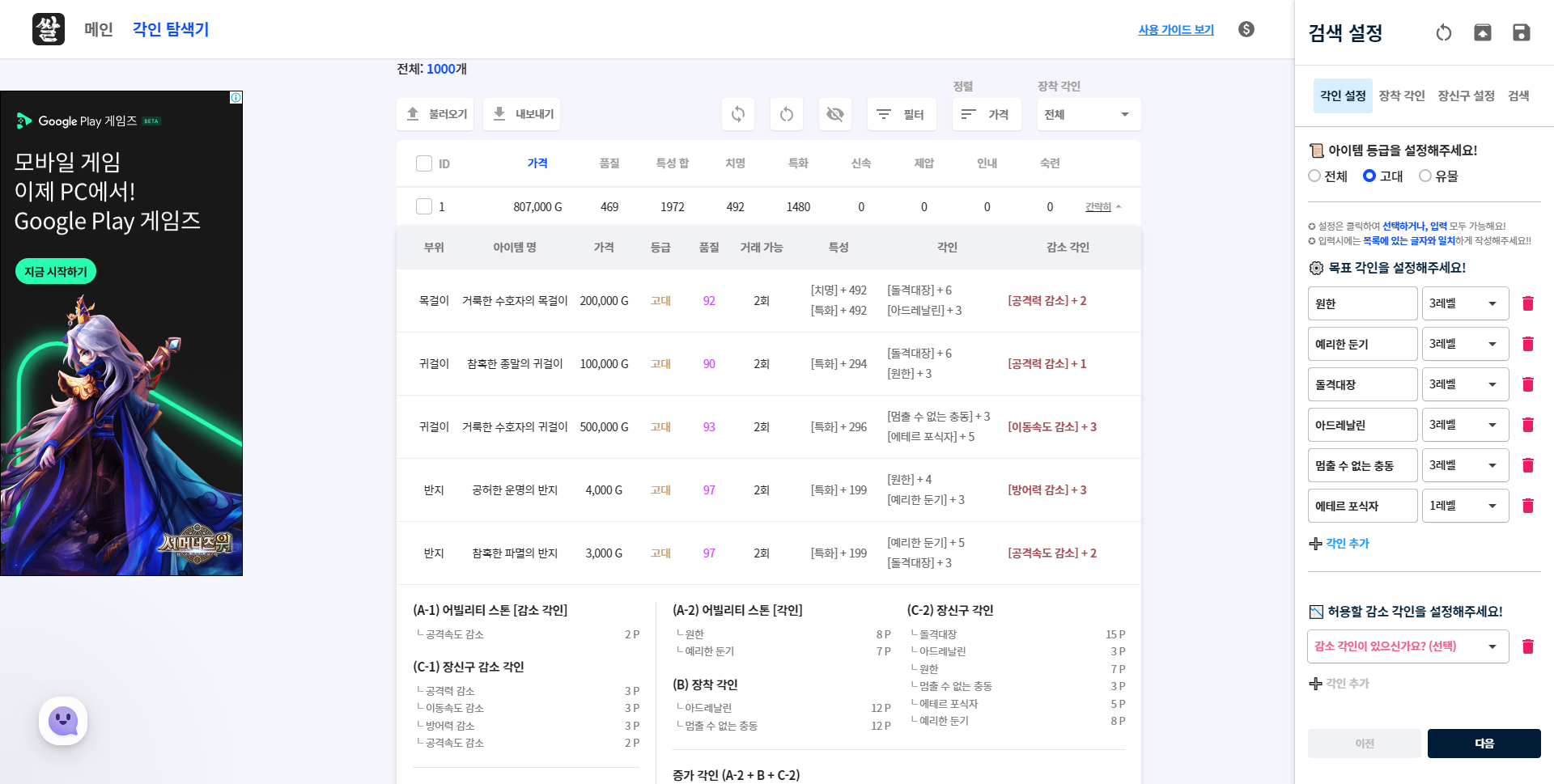Toggle the select-all ID checkbox

click(424, 163)
